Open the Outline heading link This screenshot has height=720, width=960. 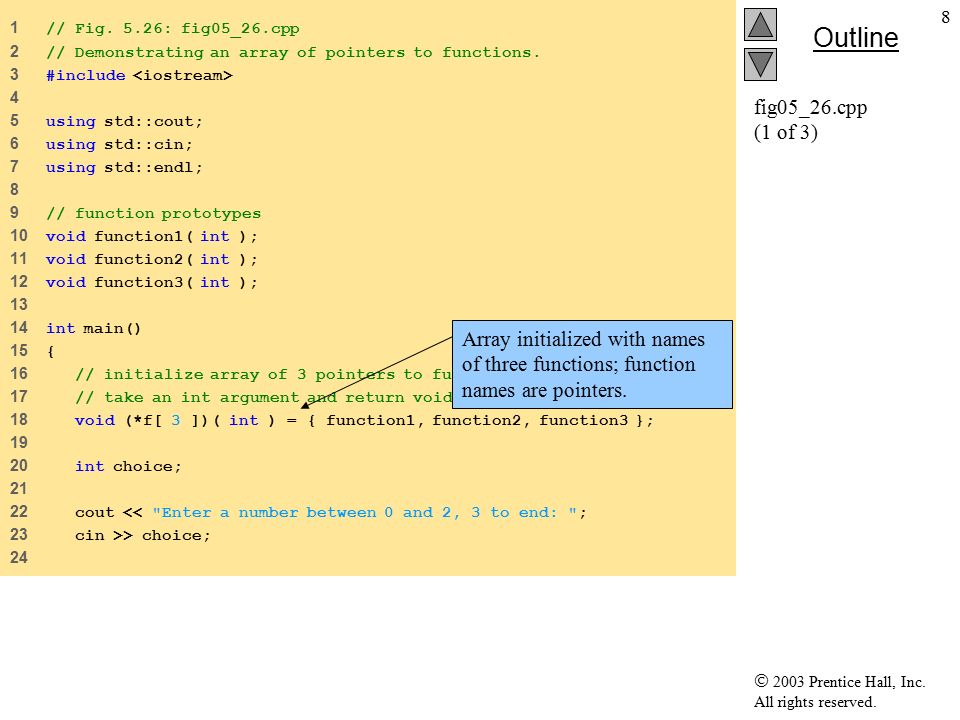tap(855, 38)
